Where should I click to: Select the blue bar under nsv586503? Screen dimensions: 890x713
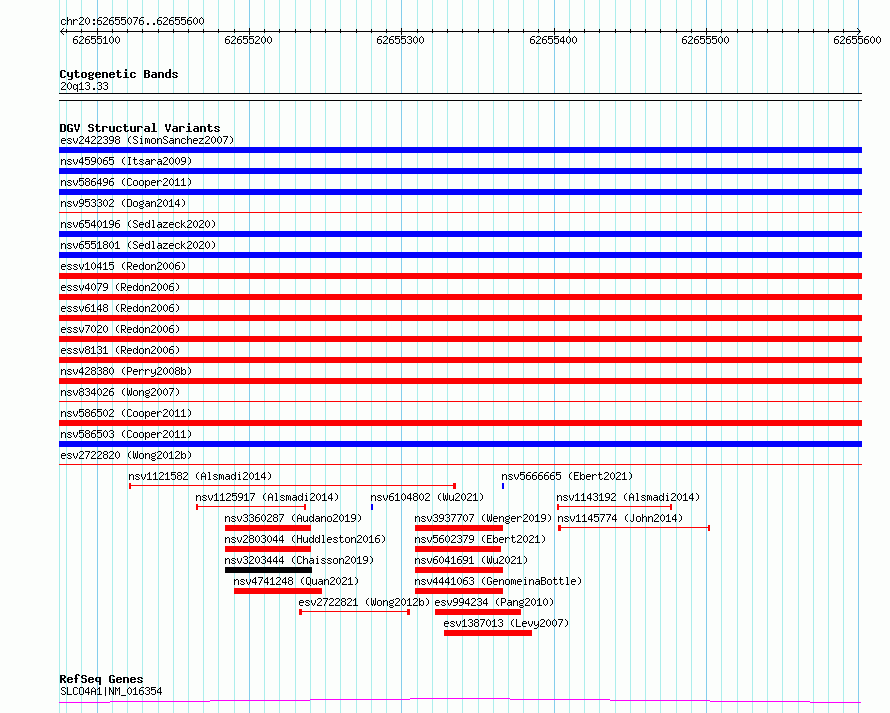(x=460, y=444)
